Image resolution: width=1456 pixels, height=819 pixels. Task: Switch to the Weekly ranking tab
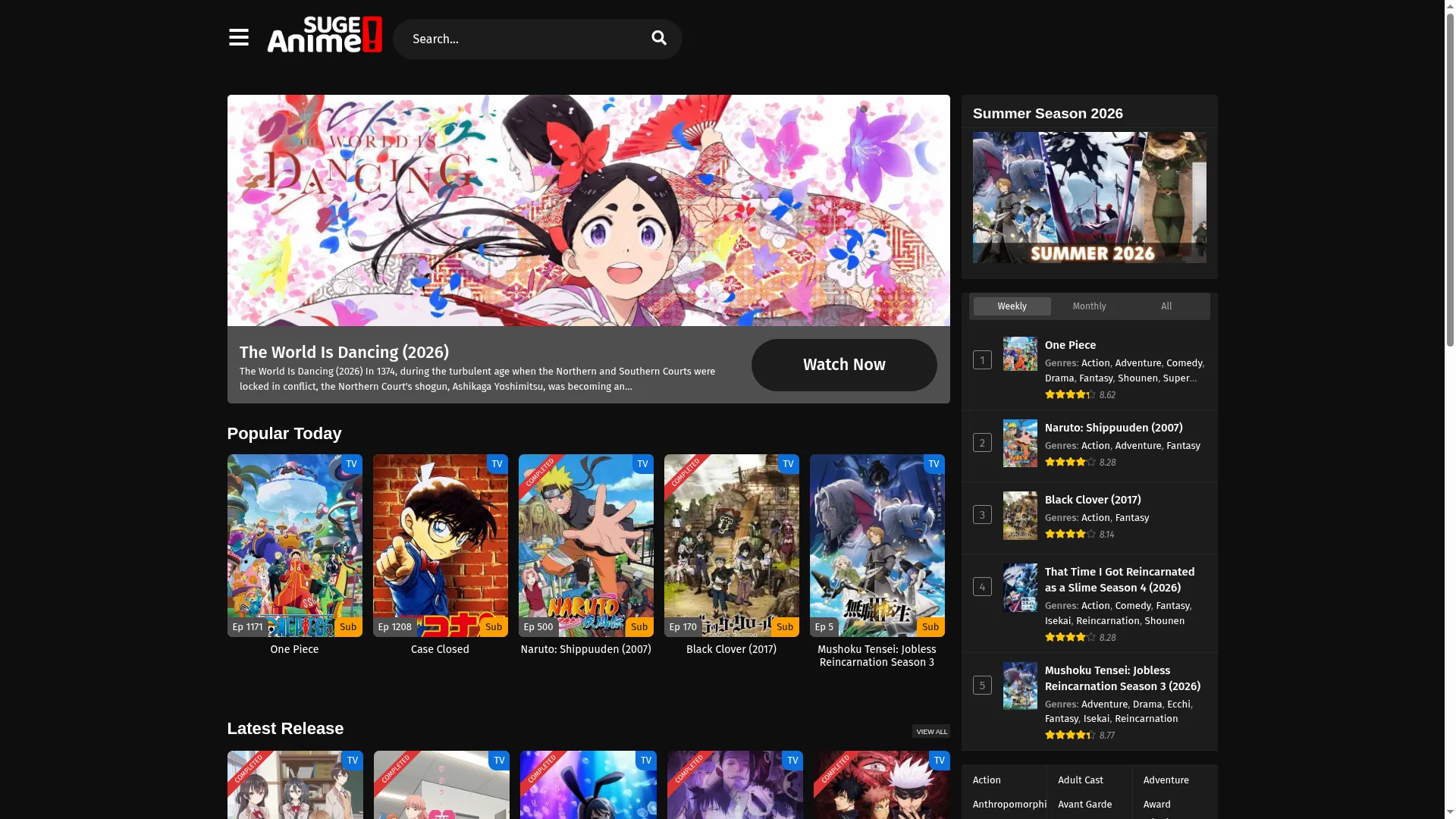[x=1012, y=306]
